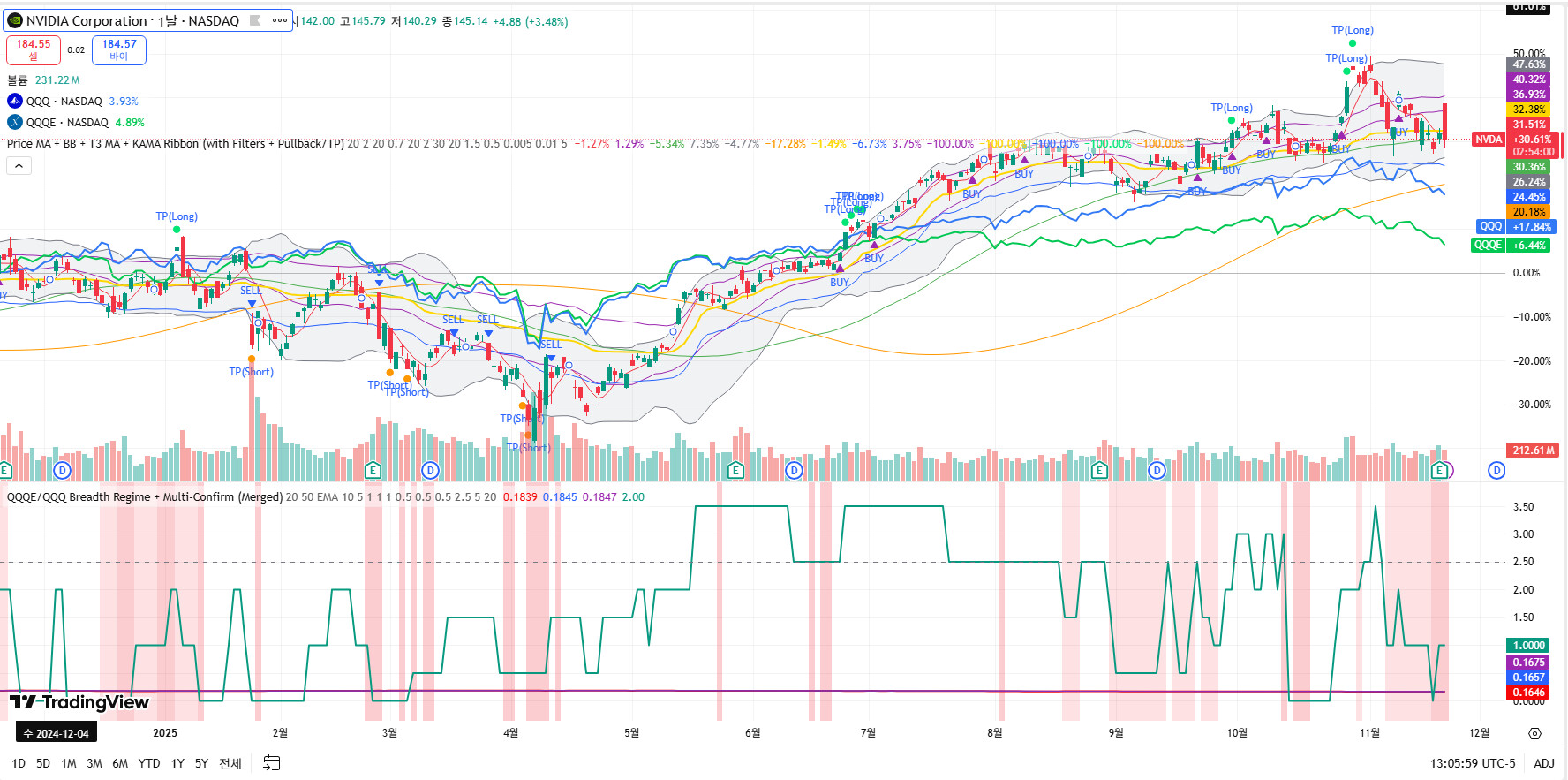Viewport: 1568px width, 780px height.
Task: Select the QQQE/QQQ Breadth Regime indicator legend
Action: (x=145, y=497)
